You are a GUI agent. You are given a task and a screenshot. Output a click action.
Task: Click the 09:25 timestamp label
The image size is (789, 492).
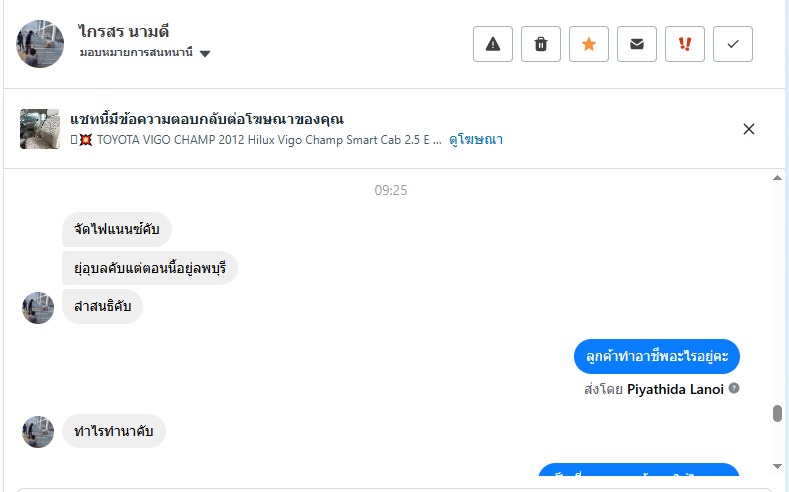tap(391, 190)
